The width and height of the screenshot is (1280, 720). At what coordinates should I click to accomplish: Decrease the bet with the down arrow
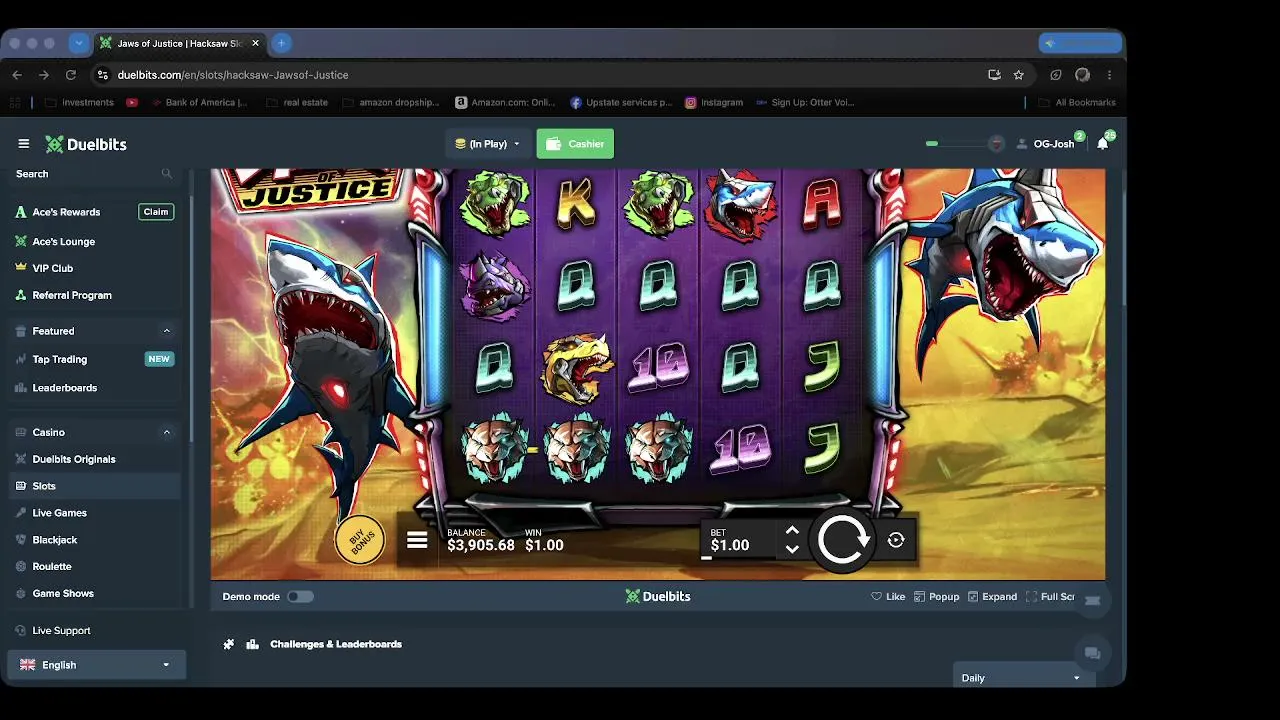pos(792,549)
